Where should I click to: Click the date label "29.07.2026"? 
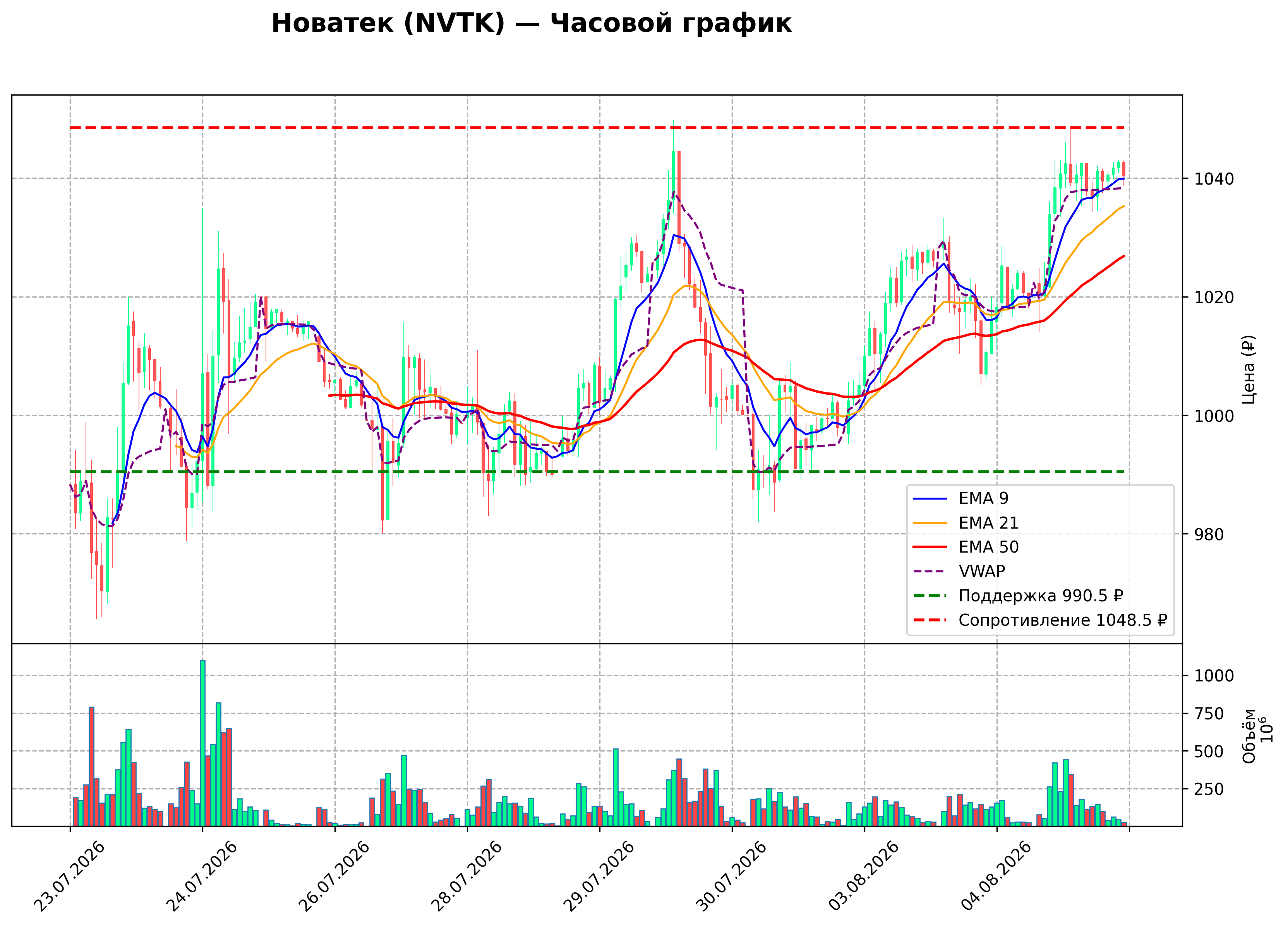599,876
